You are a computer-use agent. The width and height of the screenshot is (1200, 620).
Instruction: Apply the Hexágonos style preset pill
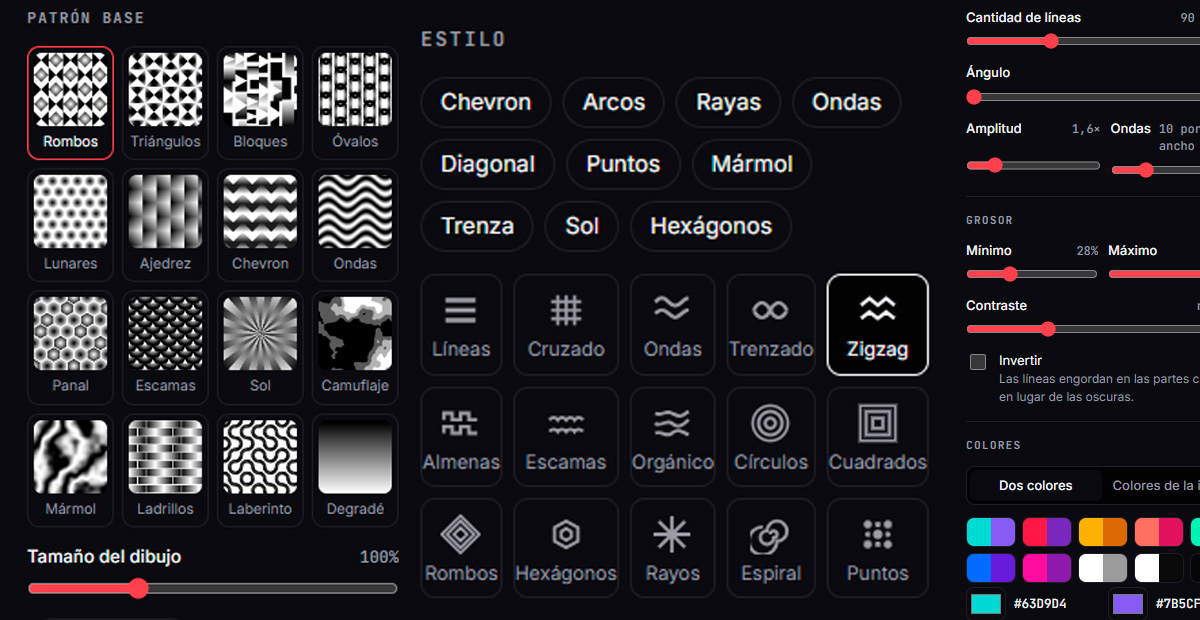(x=711, y=226)
